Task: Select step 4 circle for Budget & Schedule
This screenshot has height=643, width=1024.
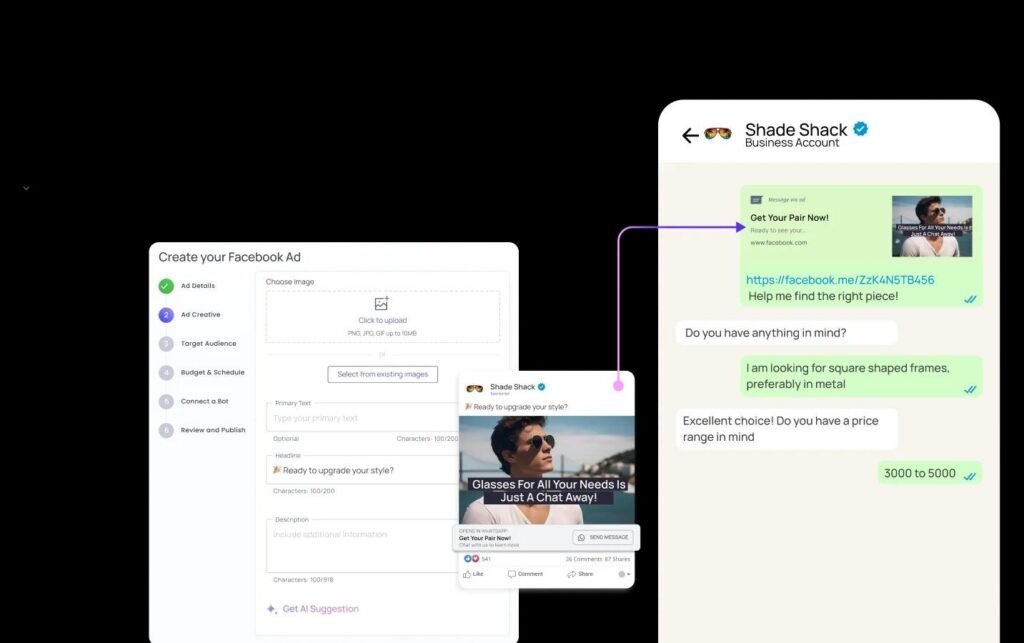Action: click(x=166, y=372)
